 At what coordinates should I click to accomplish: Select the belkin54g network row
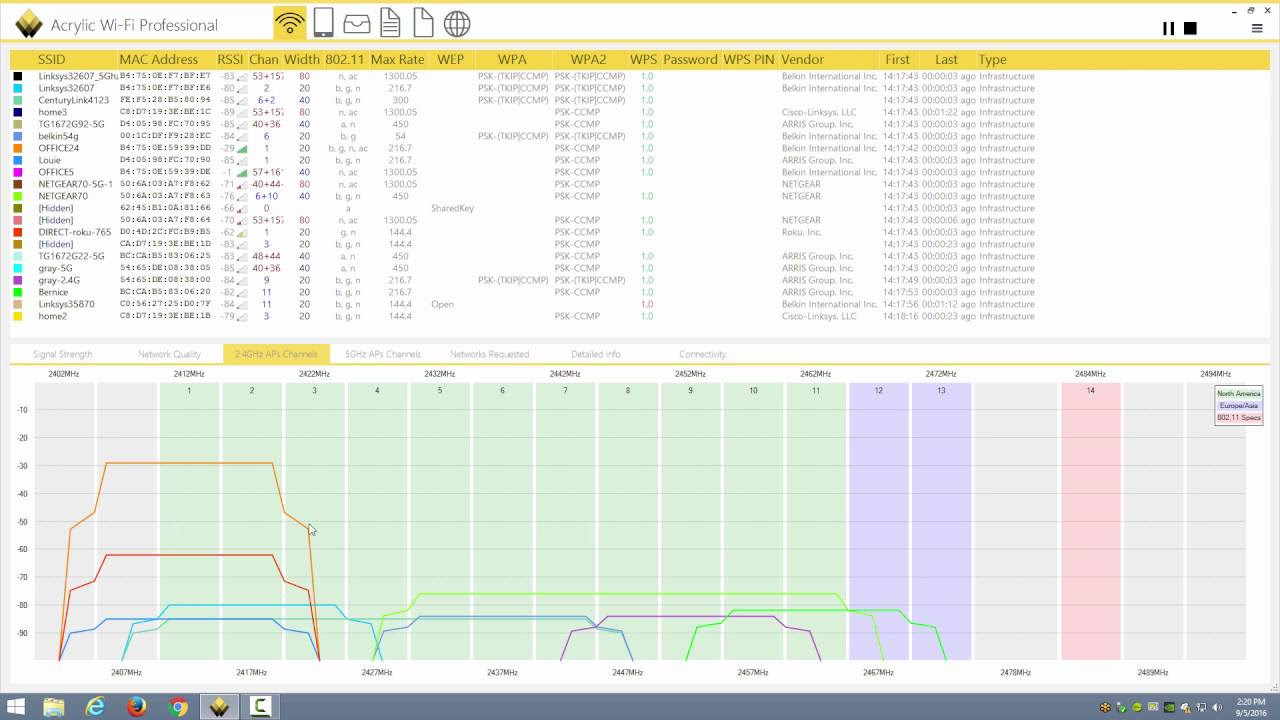click(640, 136)
